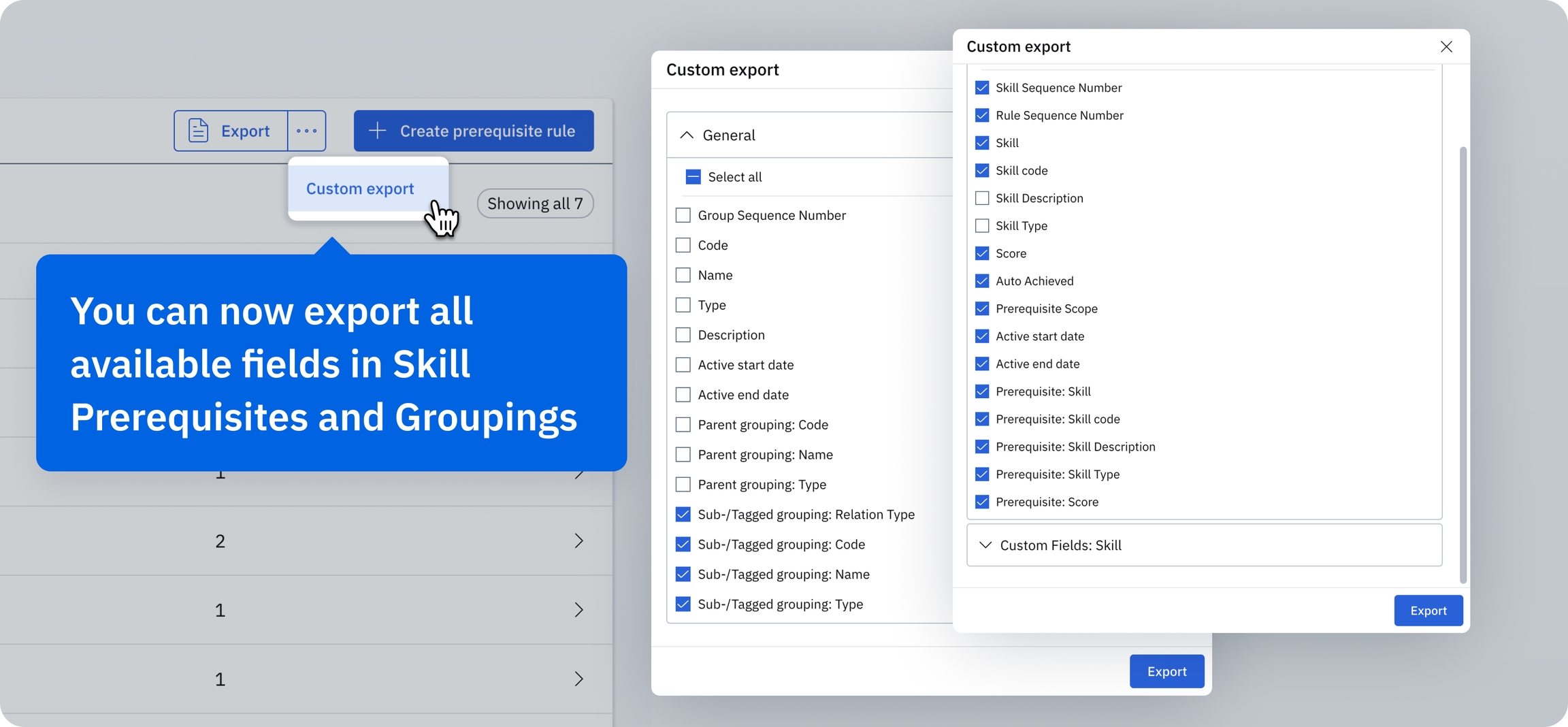Click the Create prerequisite rule button
The width and height of the screenshot is (1568, 727).
[x=474, y=131]
